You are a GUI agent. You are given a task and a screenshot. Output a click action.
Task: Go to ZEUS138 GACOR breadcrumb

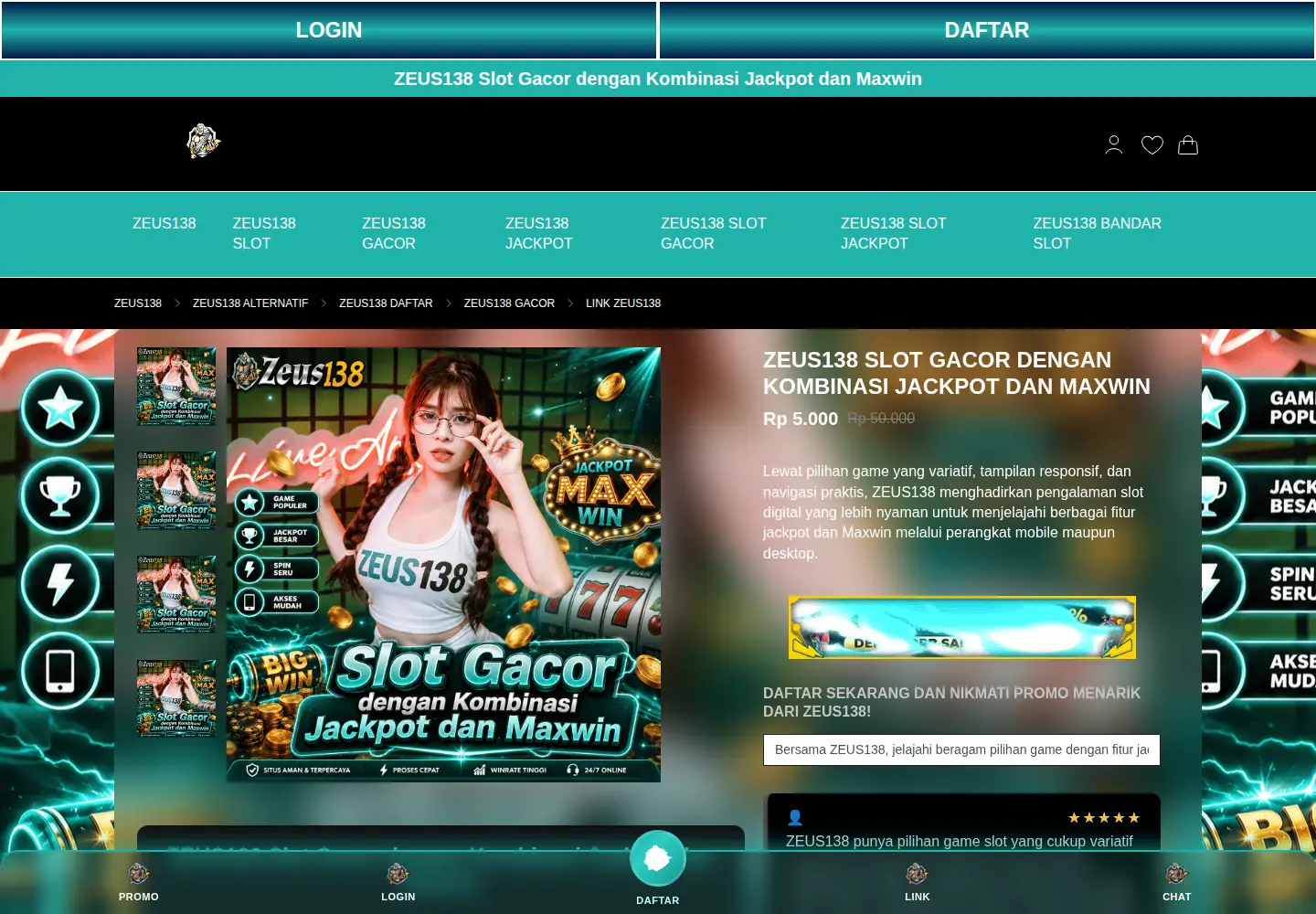[509, 303]
